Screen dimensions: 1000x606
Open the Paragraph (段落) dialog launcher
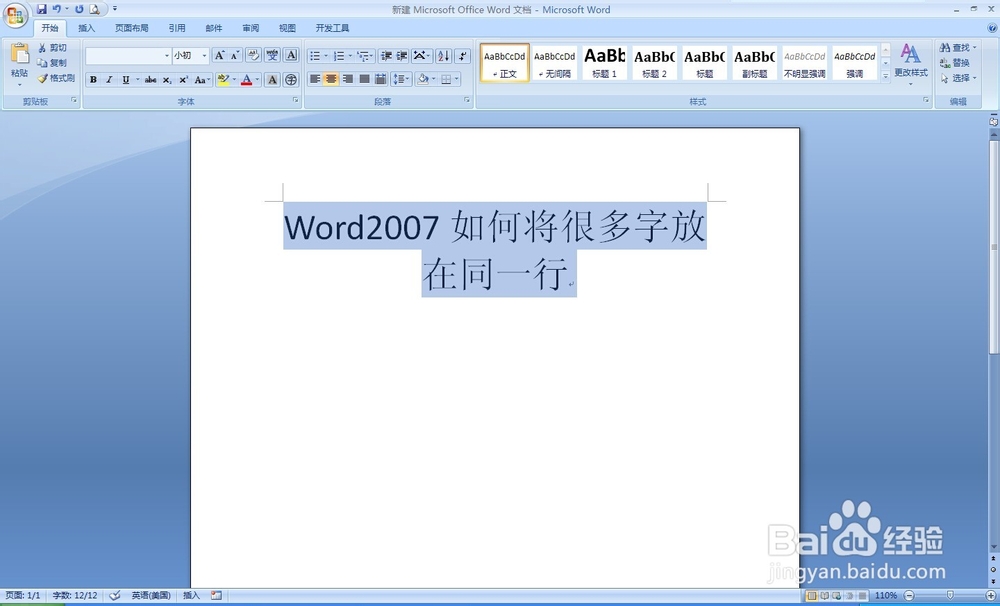click(467, 100)
